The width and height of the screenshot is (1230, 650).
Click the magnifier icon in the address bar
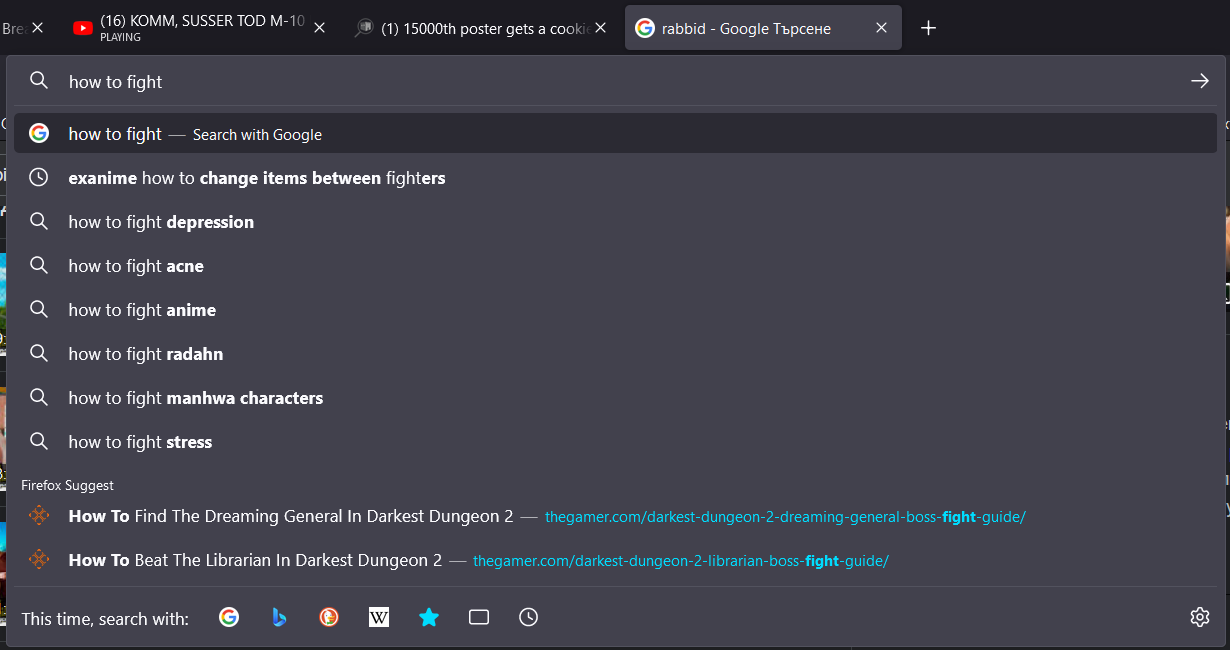pos(39,81)
